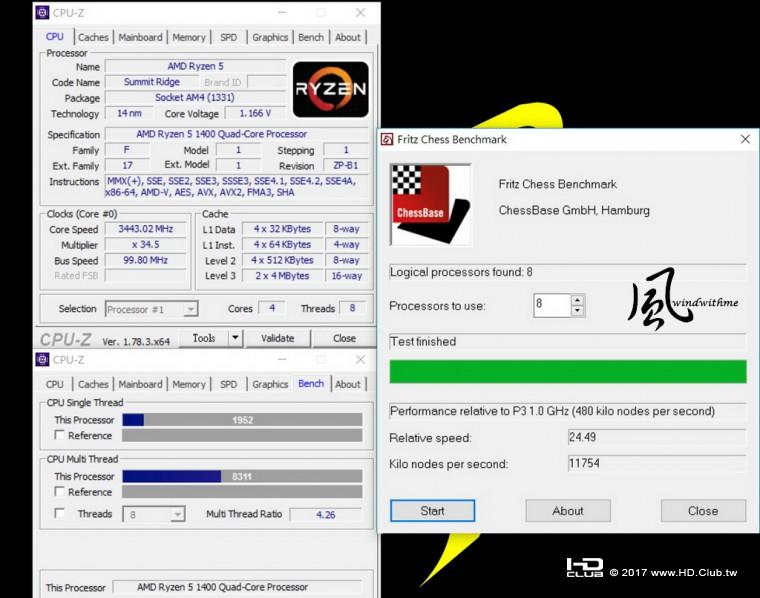
Task: Switch to Mainboard tab in top CPU-Z window
Action: click(x=141, y=37)
